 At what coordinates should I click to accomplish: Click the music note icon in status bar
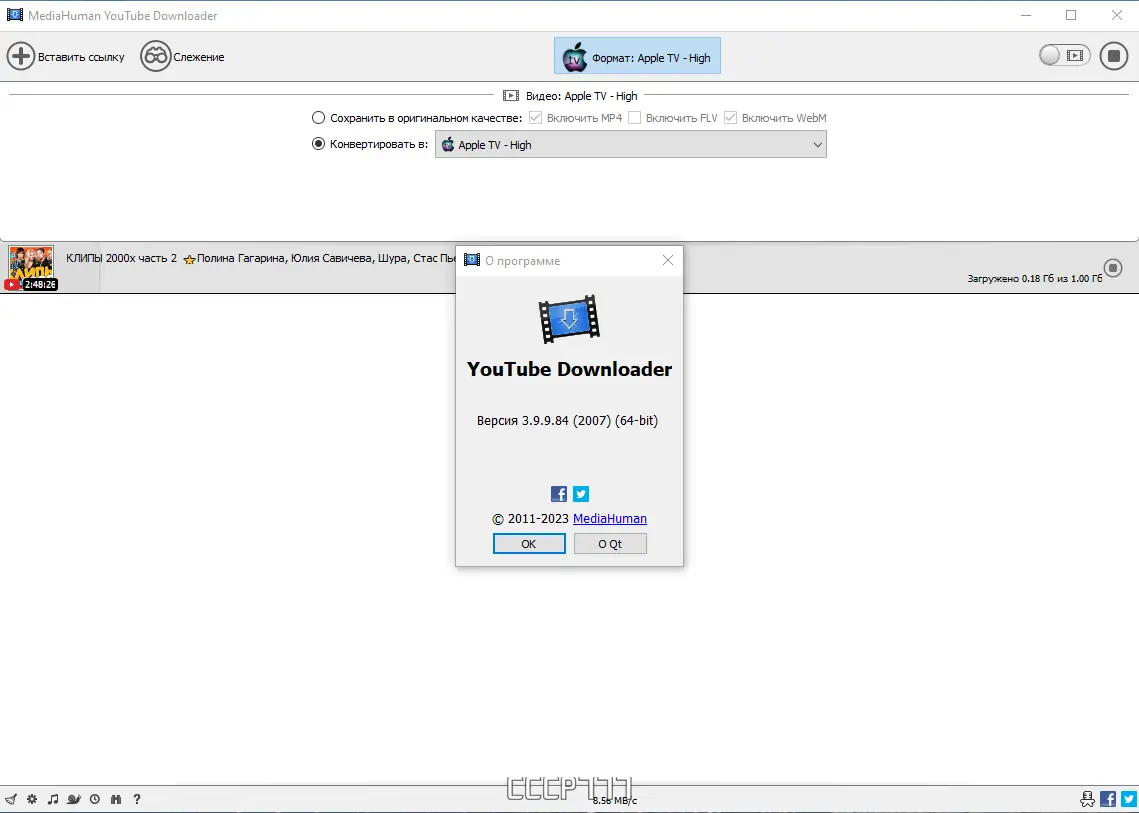click(x=52, y=799)
